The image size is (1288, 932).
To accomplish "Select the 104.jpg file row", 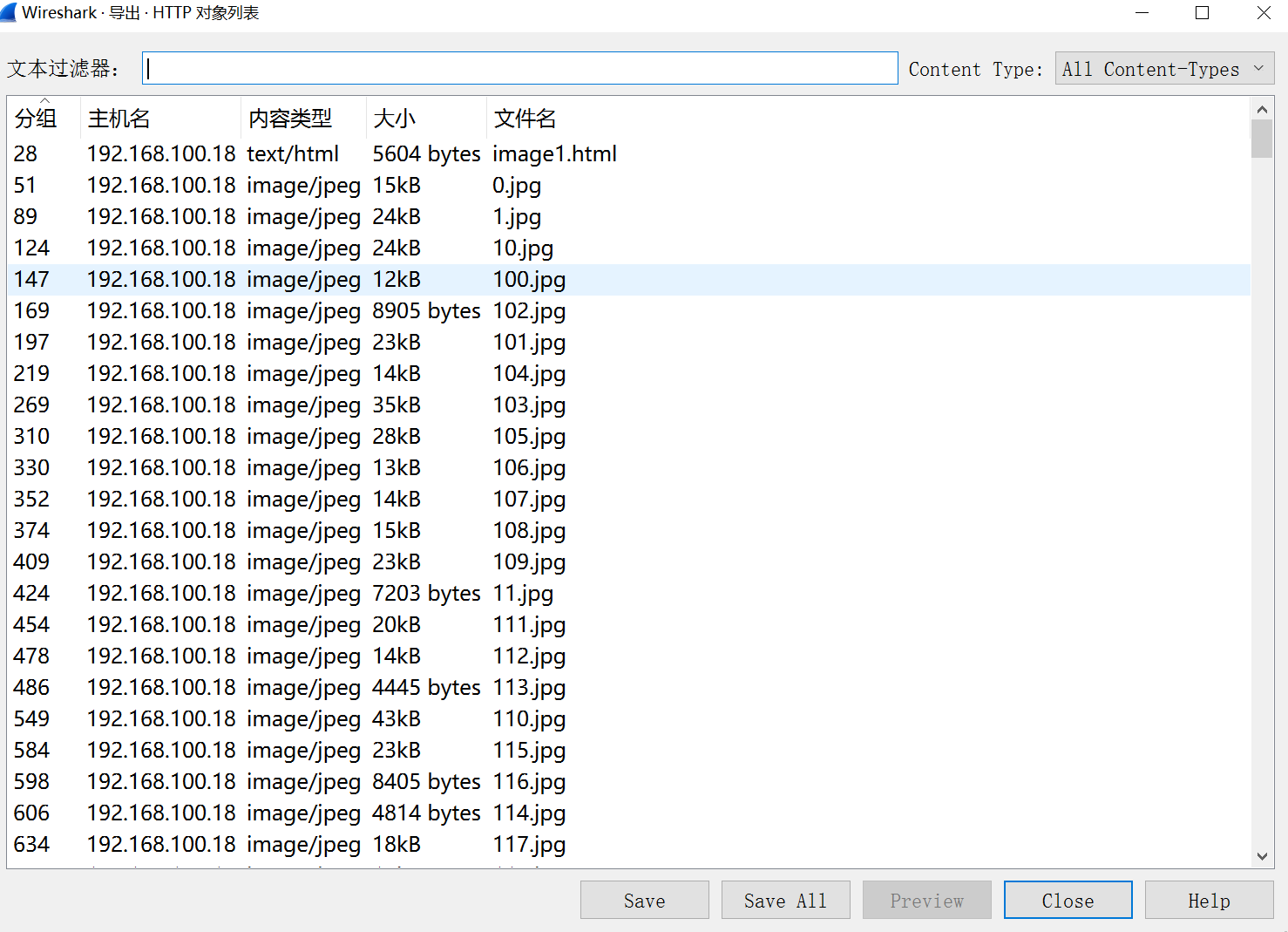I will pos(629,373).
